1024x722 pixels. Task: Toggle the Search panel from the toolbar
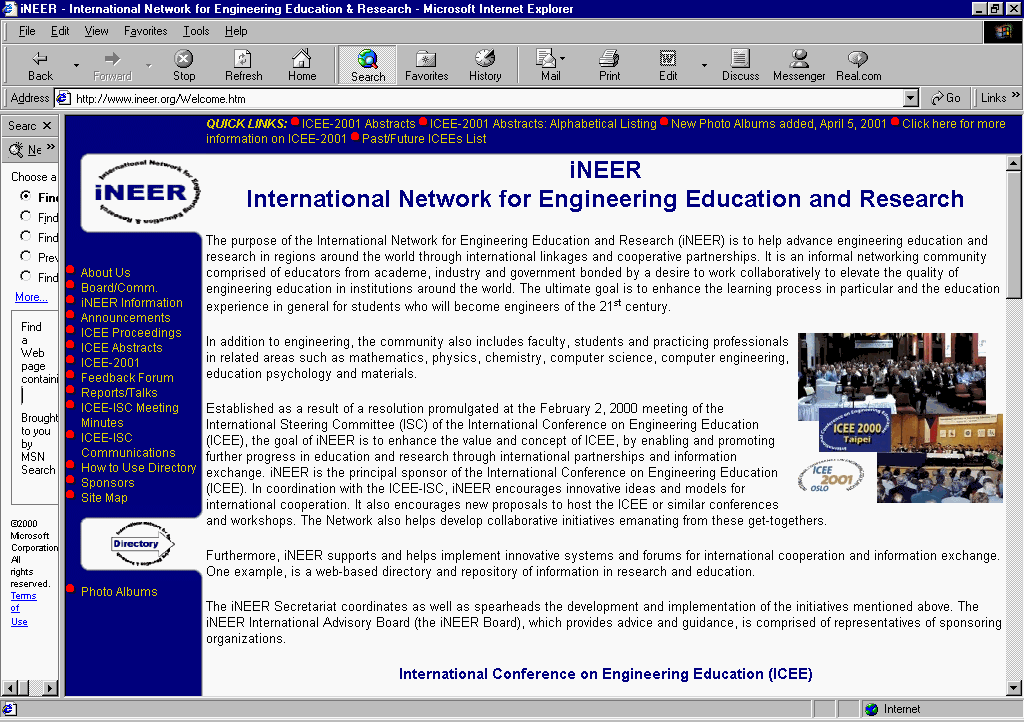(x=368, y=65)
